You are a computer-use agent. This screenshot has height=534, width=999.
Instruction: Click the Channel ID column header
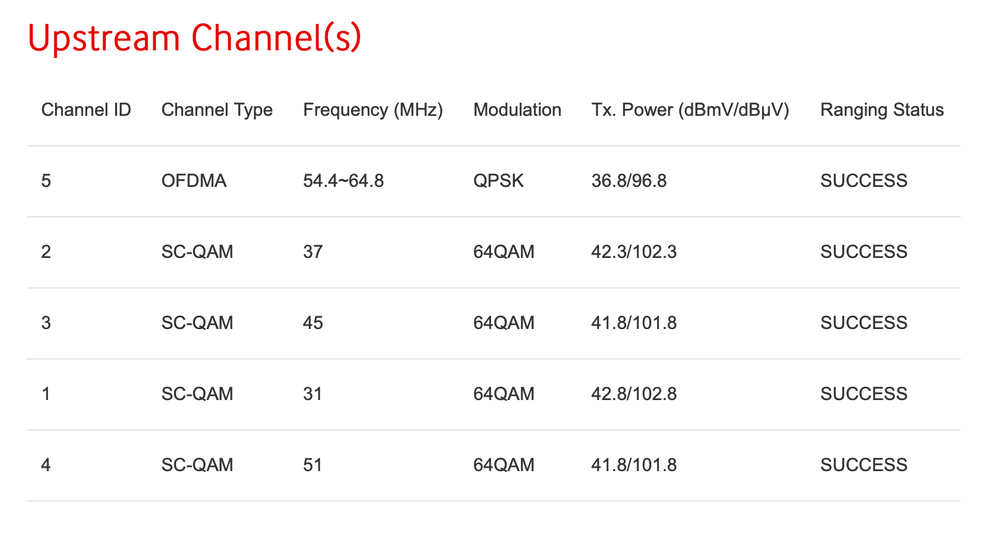pos(86,110)
